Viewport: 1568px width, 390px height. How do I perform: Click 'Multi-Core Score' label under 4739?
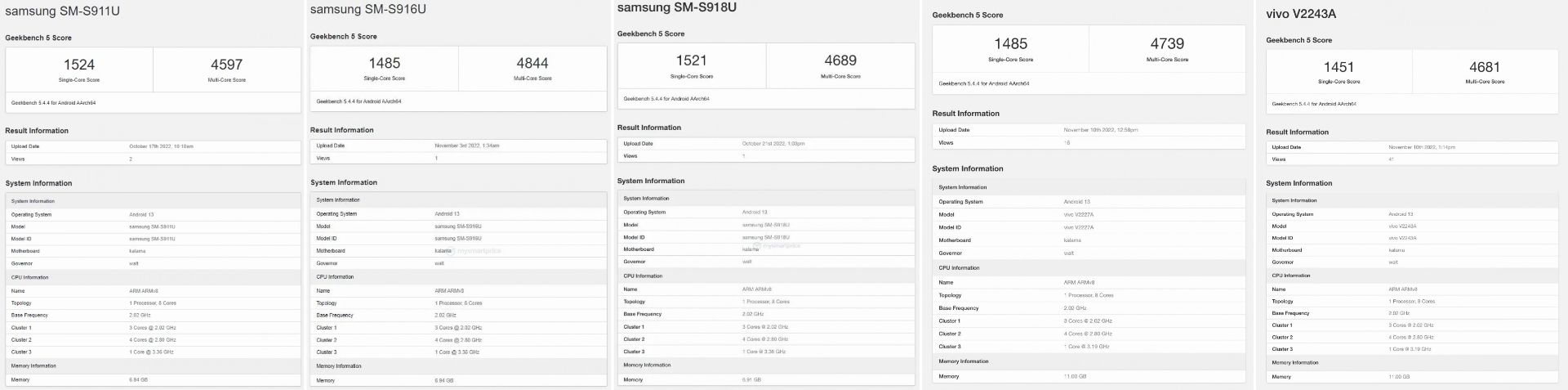pyautogui.click(x=1167, y=60)
